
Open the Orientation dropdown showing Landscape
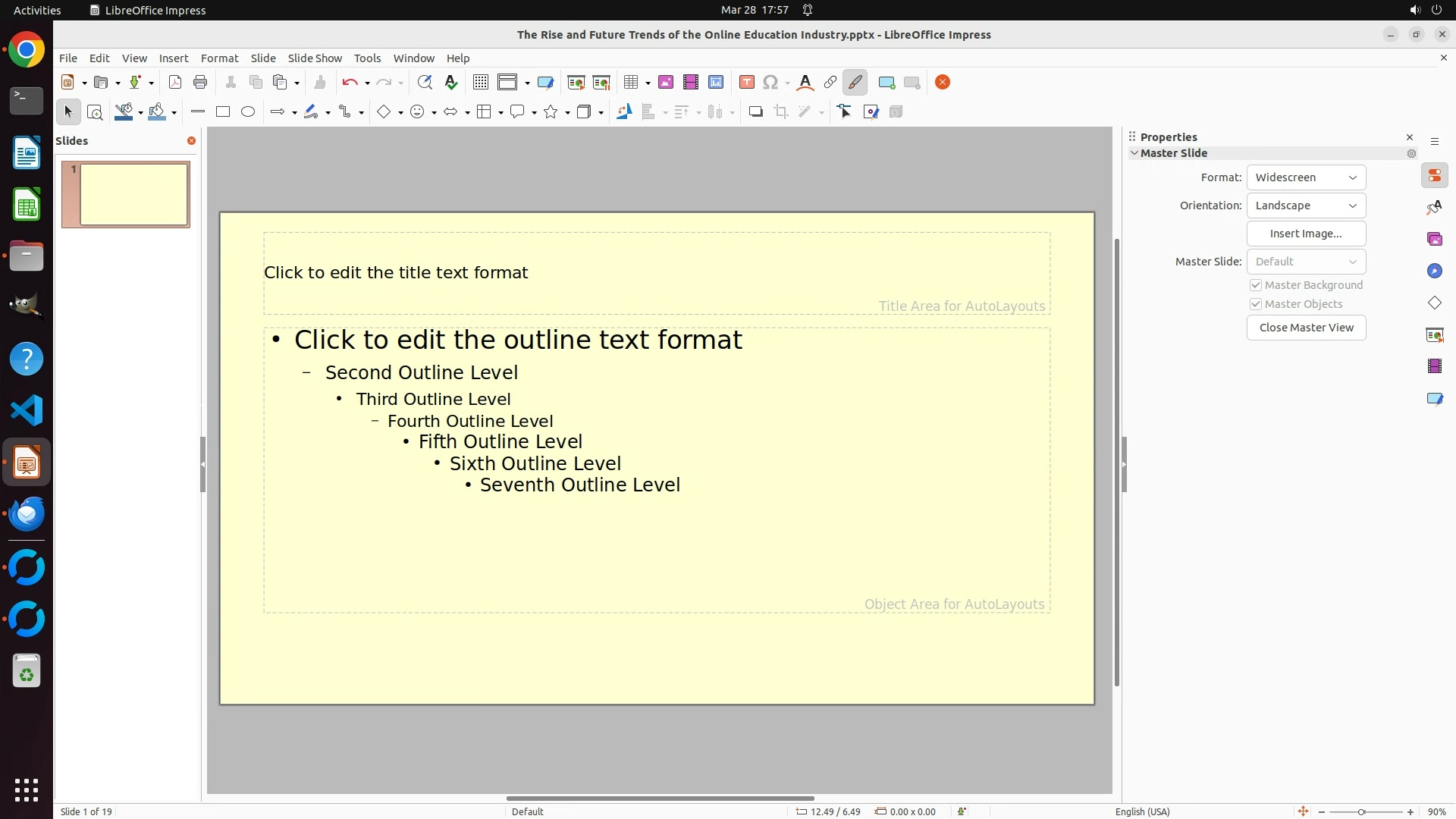(1306, 206)
